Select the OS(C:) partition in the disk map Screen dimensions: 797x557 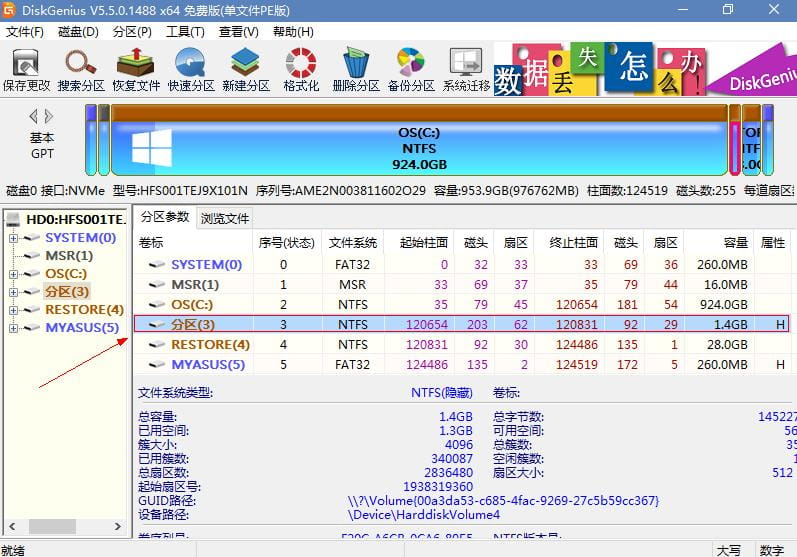(419, 140)
